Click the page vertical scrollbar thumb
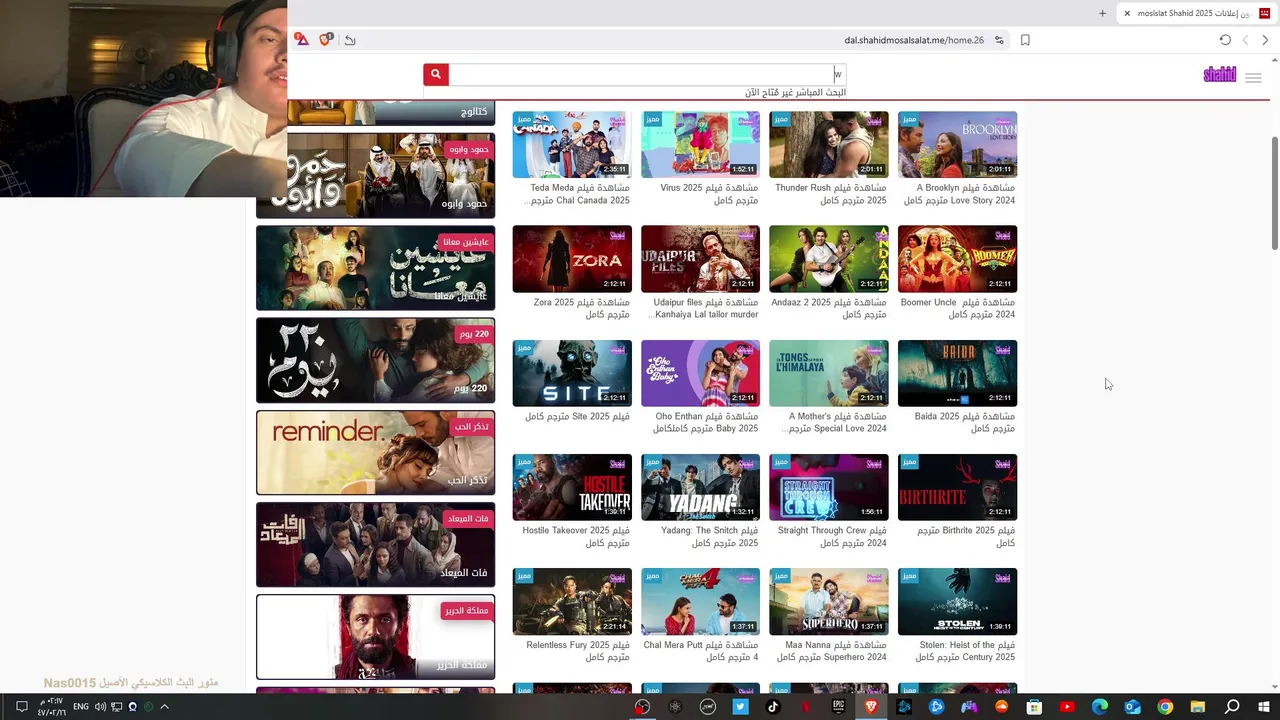Screen dimensions: 1280x720 (x=1275, y=193)
